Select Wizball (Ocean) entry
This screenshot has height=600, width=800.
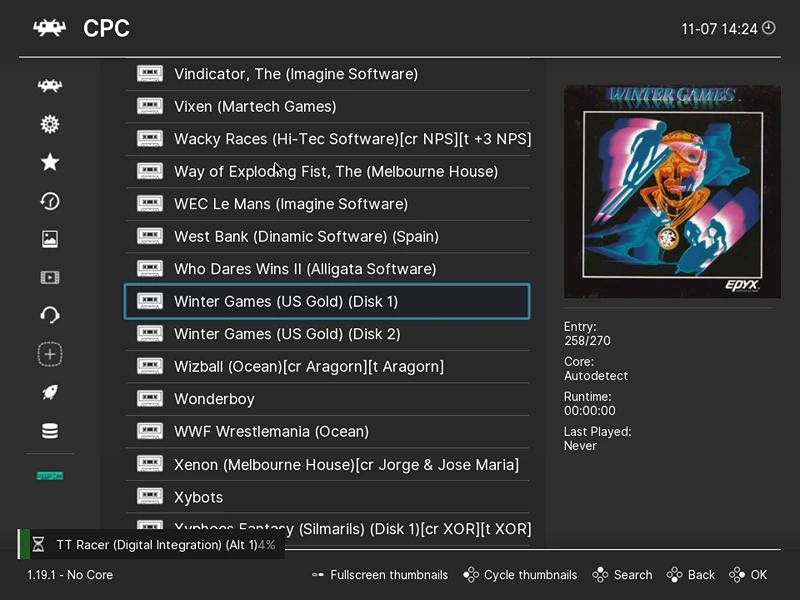coord(327,366)
